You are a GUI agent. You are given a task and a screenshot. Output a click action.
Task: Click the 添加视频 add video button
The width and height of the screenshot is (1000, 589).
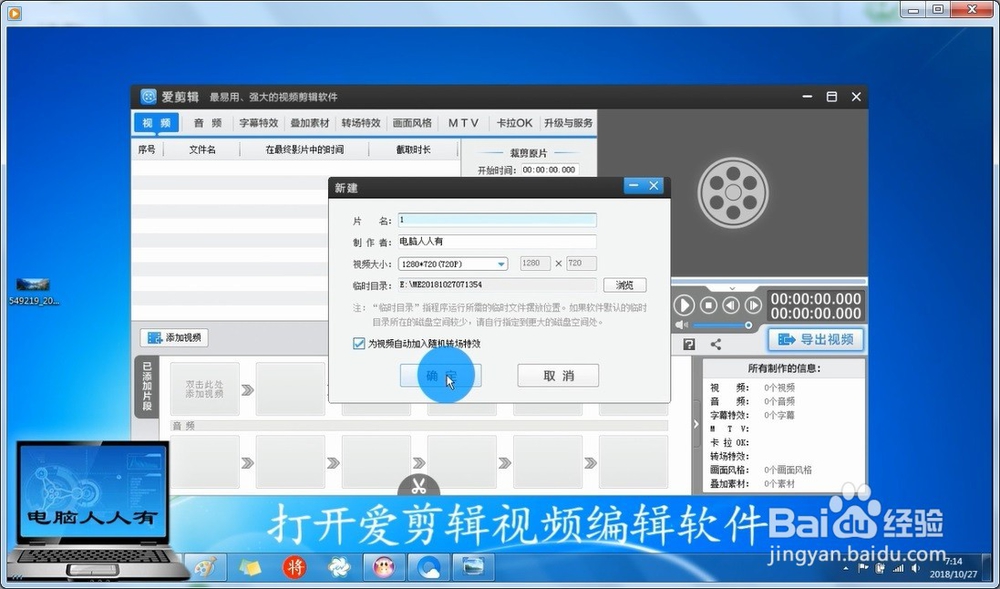(x=175, y=338)
